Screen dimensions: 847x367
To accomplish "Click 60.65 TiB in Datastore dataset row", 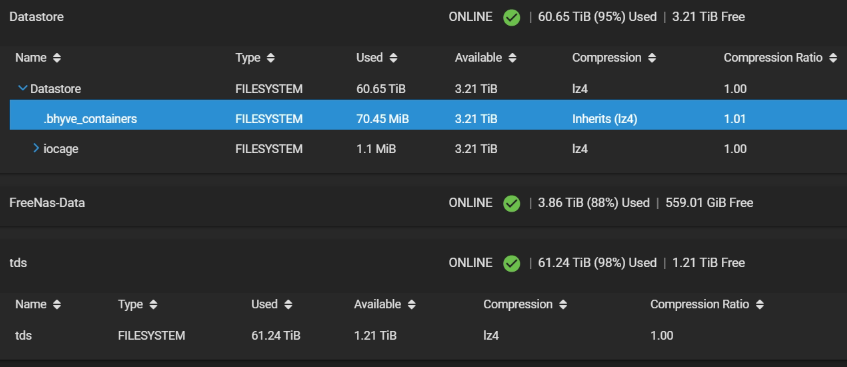I will tap(381, 89).
